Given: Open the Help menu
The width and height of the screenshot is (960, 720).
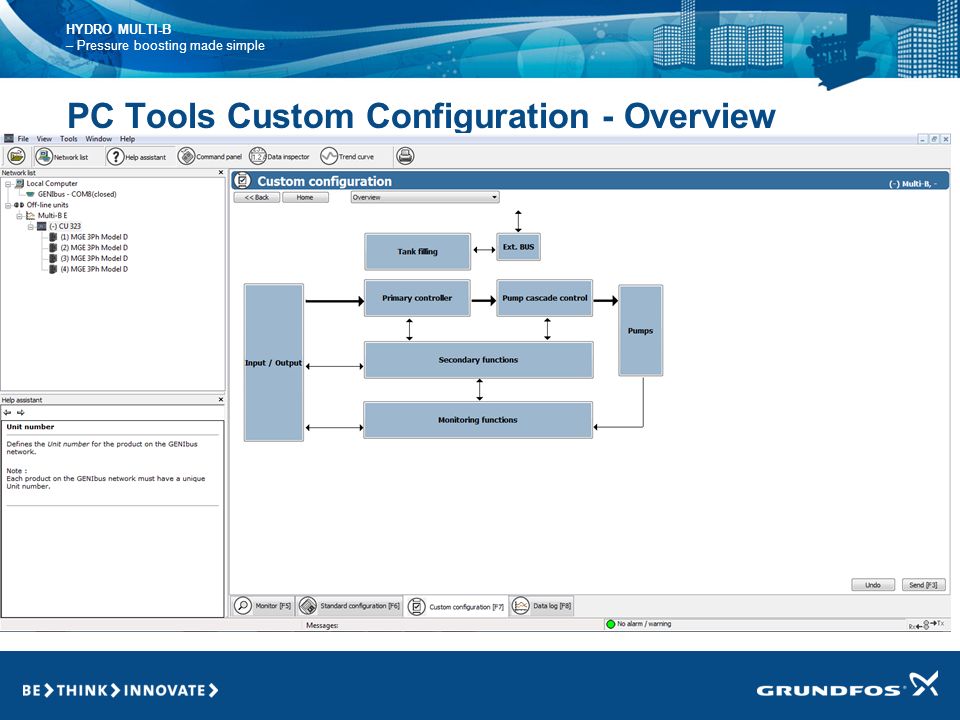Looking at the screenshot, I should 127,139.
